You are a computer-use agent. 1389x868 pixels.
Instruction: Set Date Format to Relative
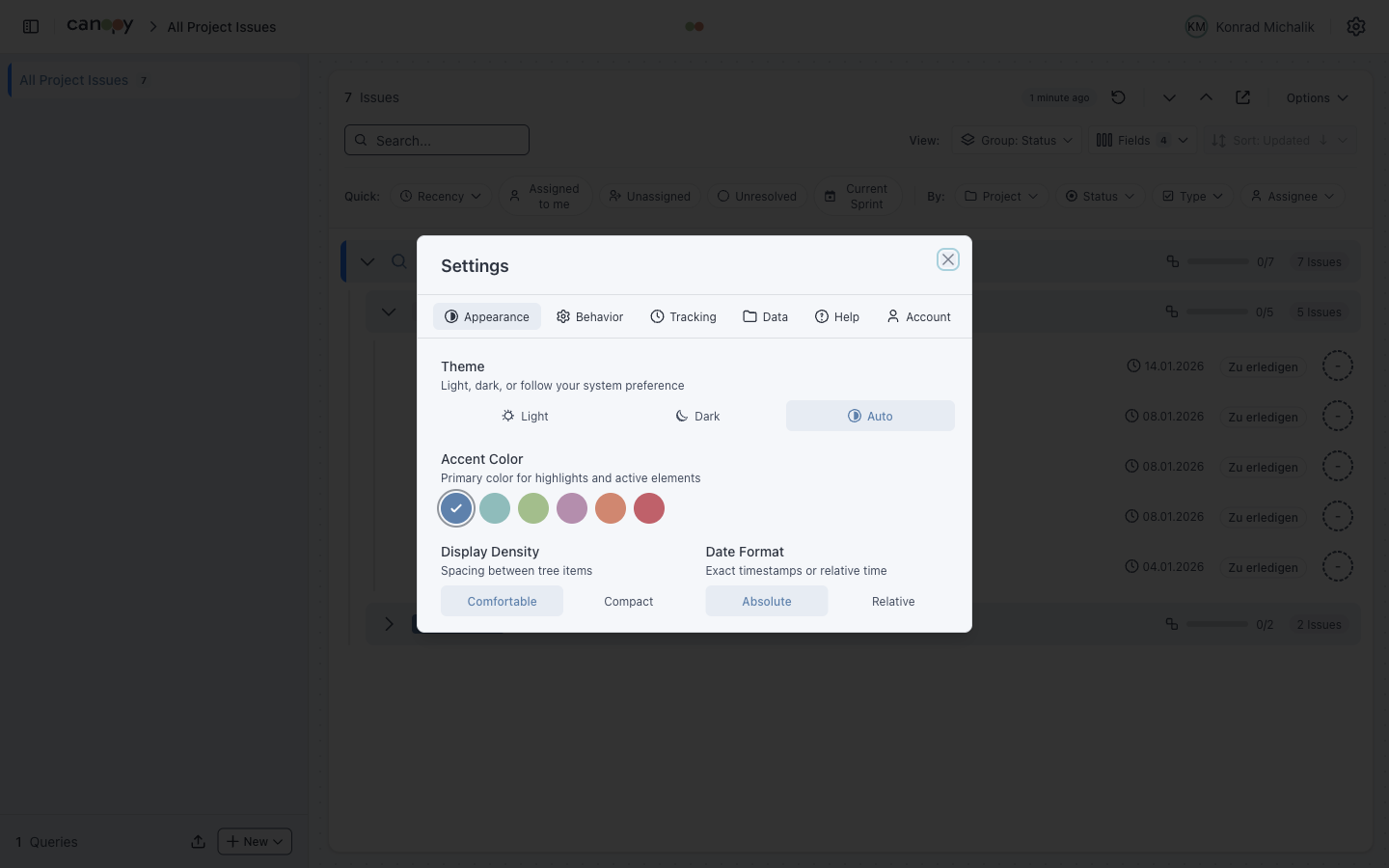click(892, 601)
